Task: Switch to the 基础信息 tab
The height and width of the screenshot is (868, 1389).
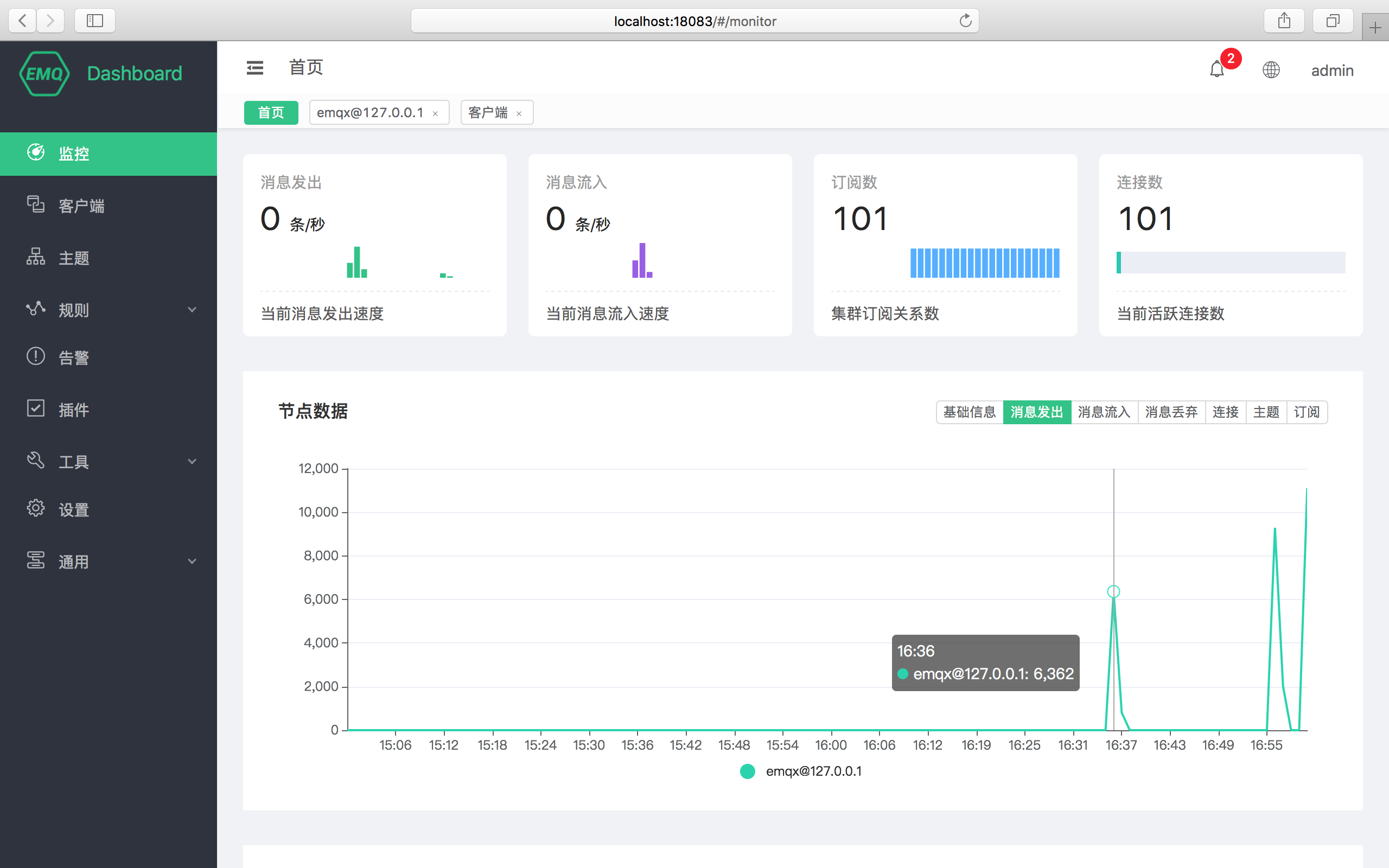Action: coord(970,412)
